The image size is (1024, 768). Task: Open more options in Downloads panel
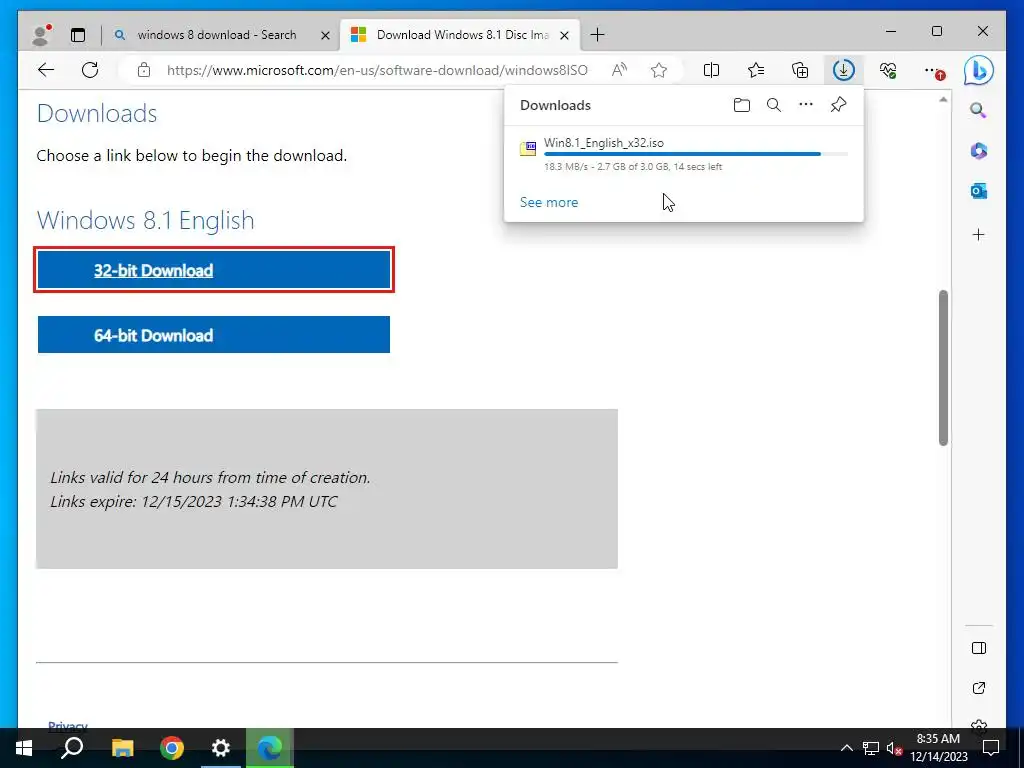[x=806, y=104]
